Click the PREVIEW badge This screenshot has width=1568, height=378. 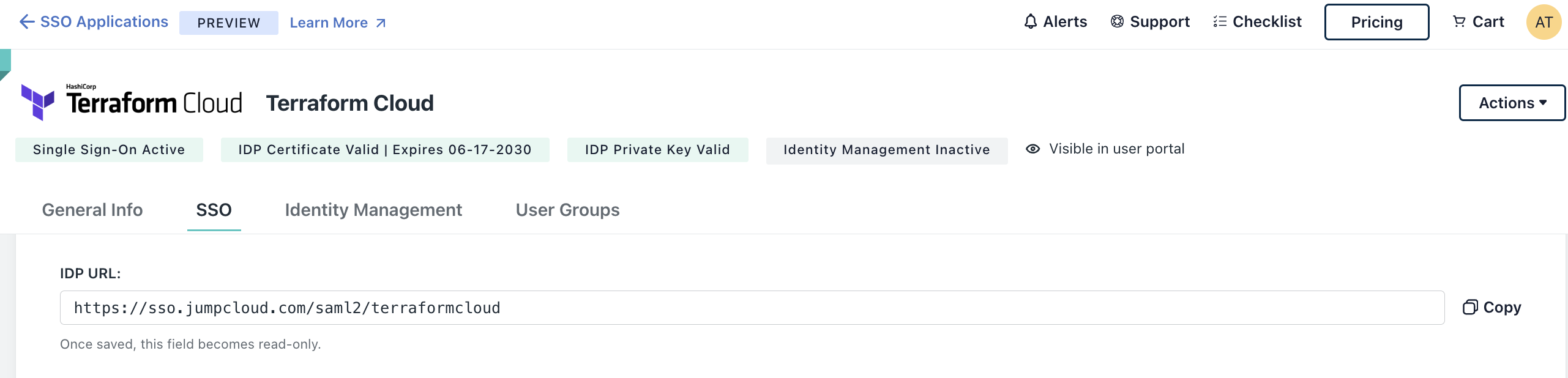tap(228, 23)
